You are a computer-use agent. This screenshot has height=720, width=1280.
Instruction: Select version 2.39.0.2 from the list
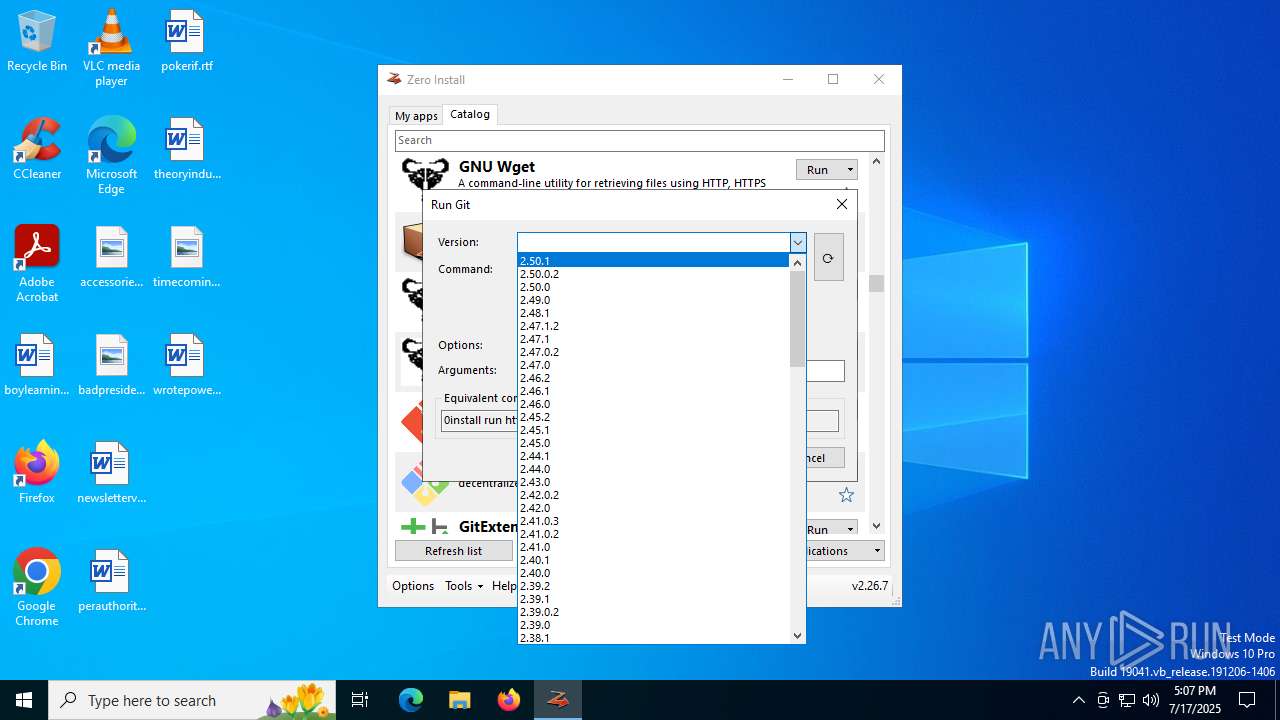tap(654, 612)
